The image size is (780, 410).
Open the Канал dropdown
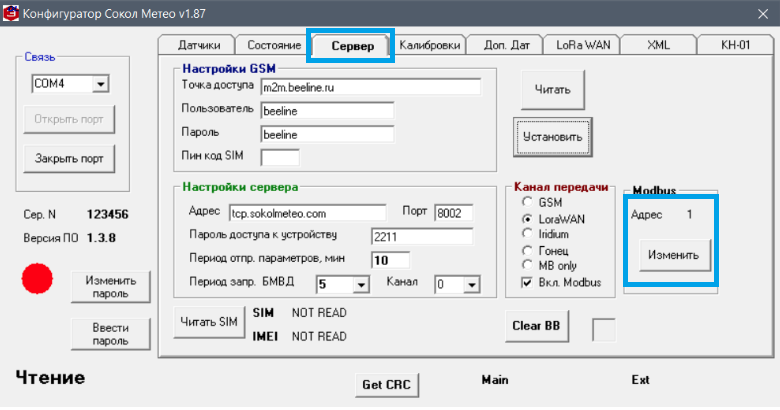pyautogui.click(x=472, y=285)
